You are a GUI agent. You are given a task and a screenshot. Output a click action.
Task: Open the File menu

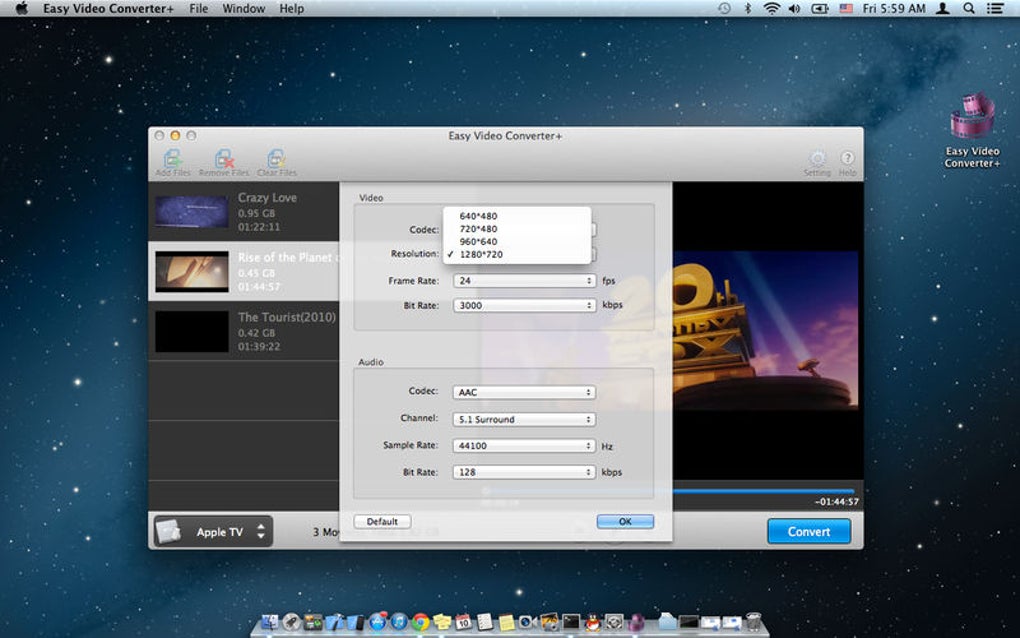[x=199, y=9]
